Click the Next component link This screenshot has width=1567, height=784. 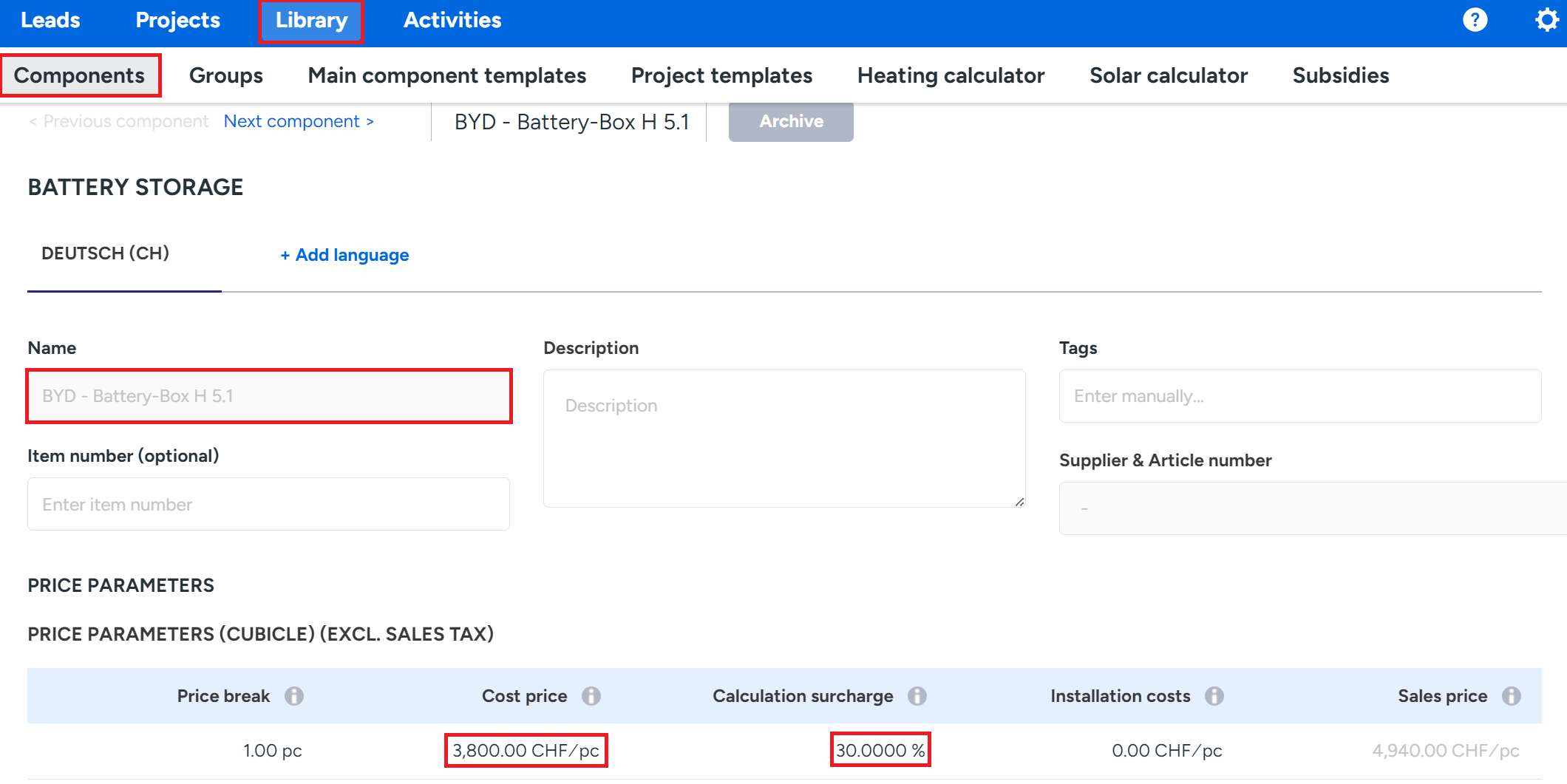pos(299,121)
